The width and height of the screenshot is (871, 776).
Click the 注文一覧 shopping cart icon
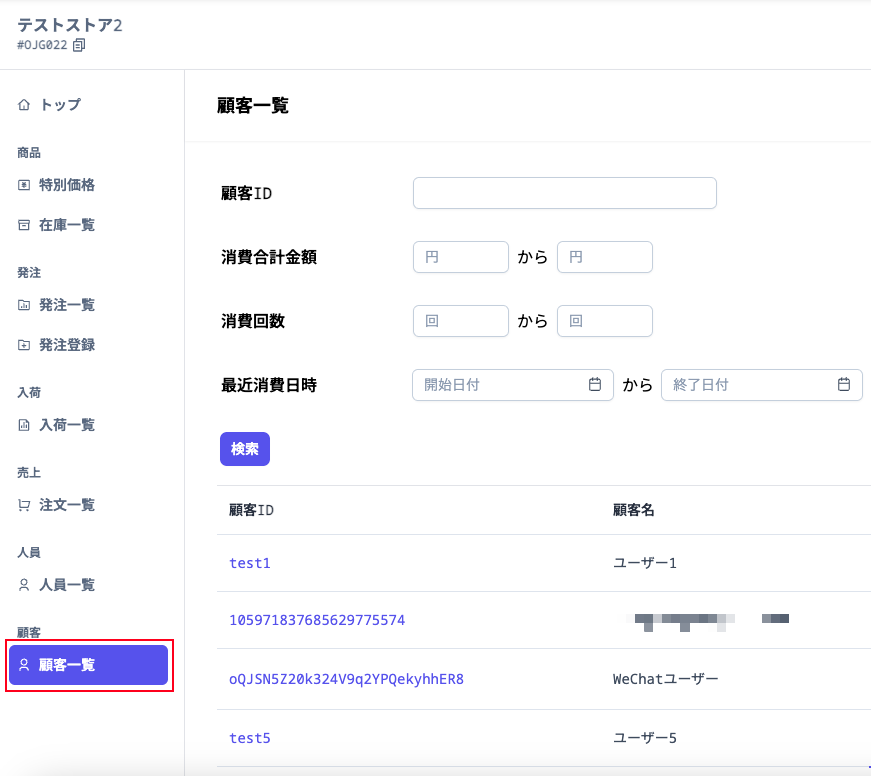pyautogui.click(x=24, y=505)
